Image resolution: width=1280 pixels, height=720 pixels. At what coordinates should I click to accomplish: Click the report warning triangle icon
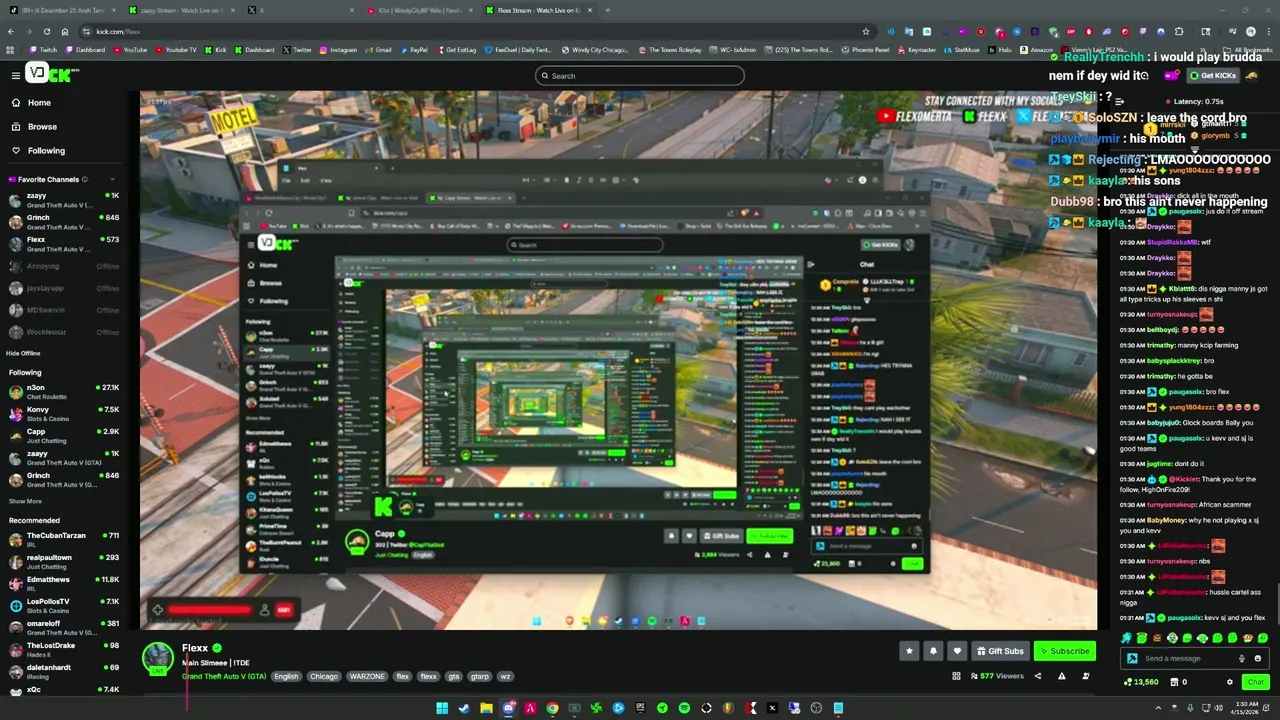1061,676
